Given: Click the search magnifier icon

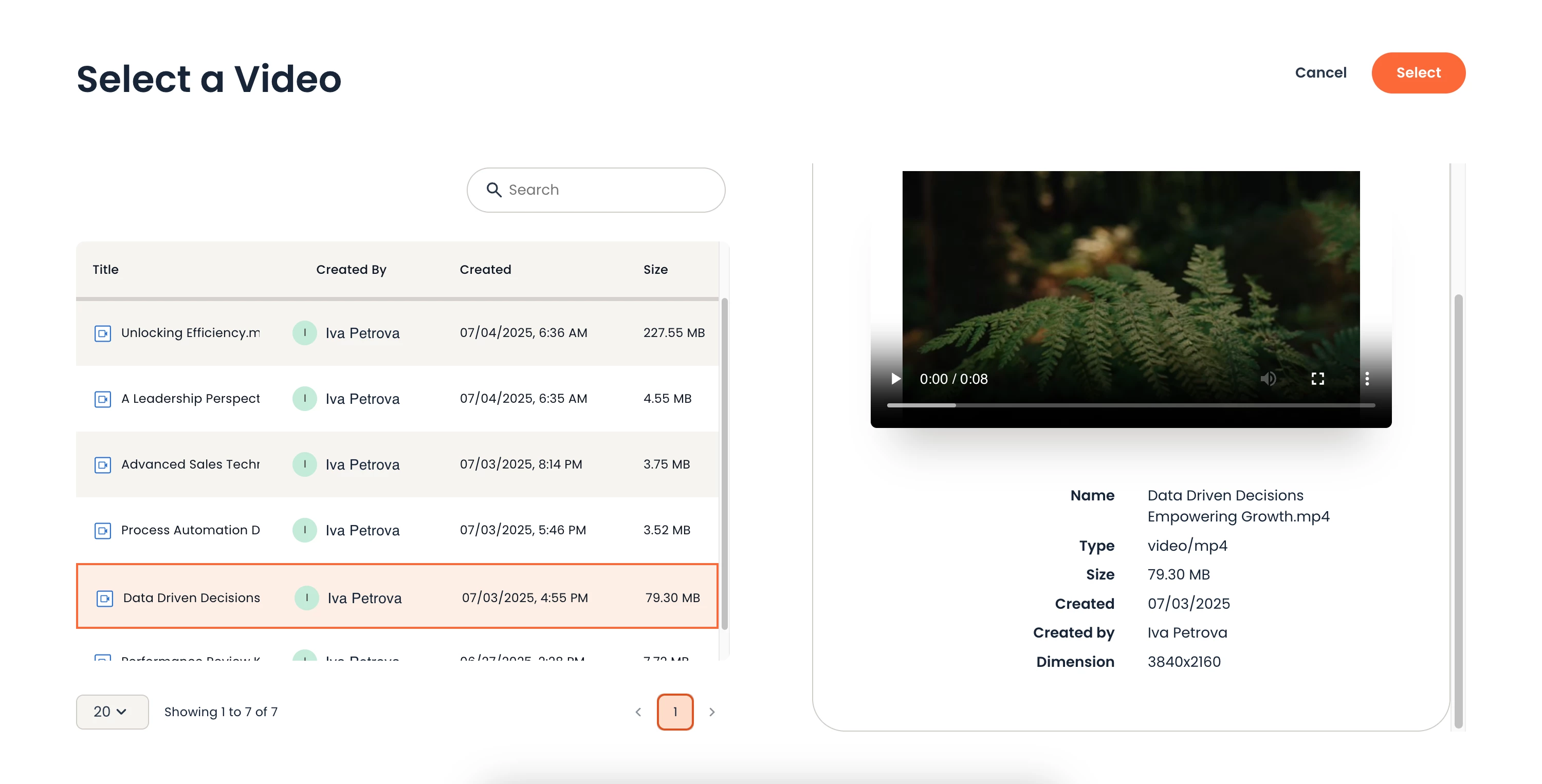Looking at the screenshot, I should tap(494, 190).
